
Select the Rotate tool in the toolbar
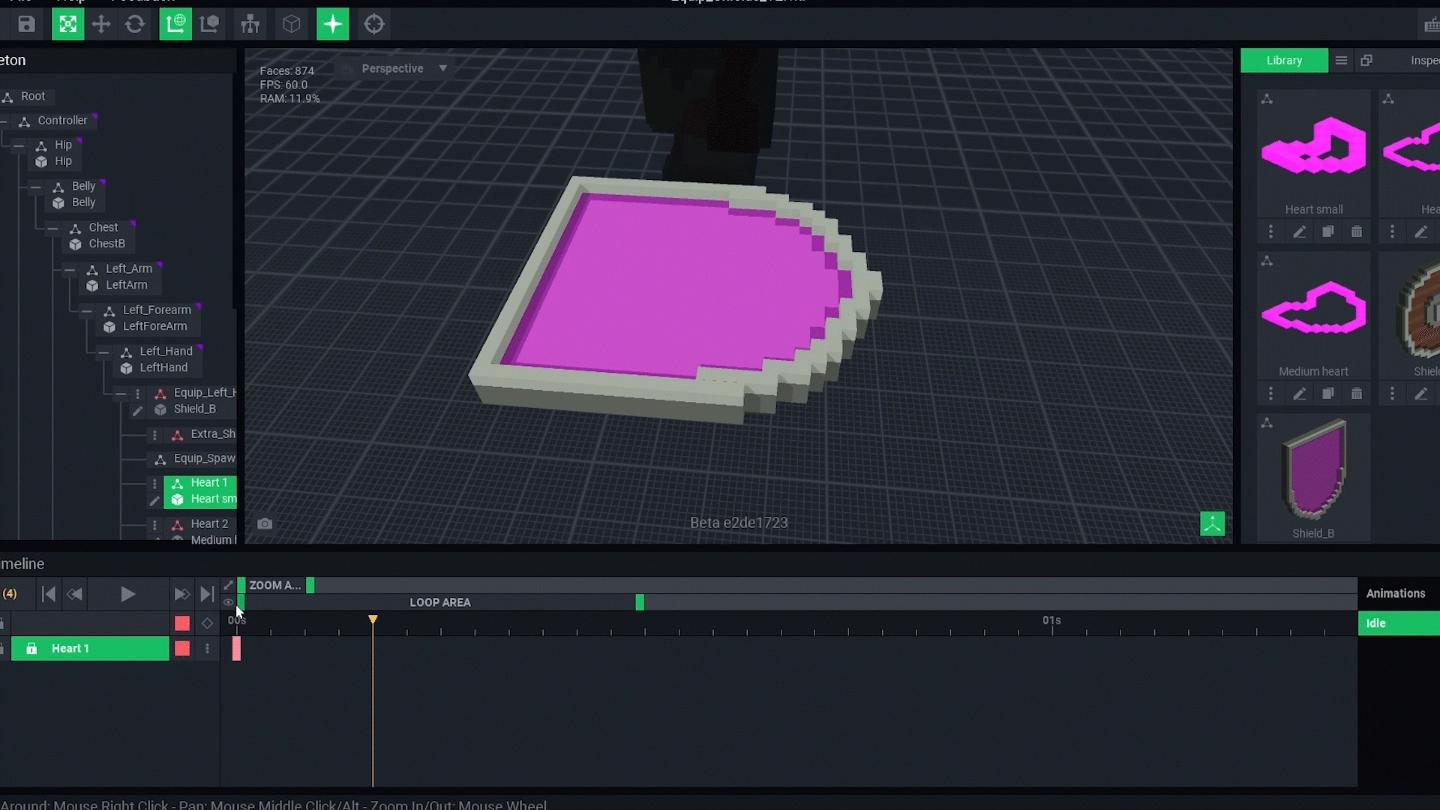[x=135, y=24]
